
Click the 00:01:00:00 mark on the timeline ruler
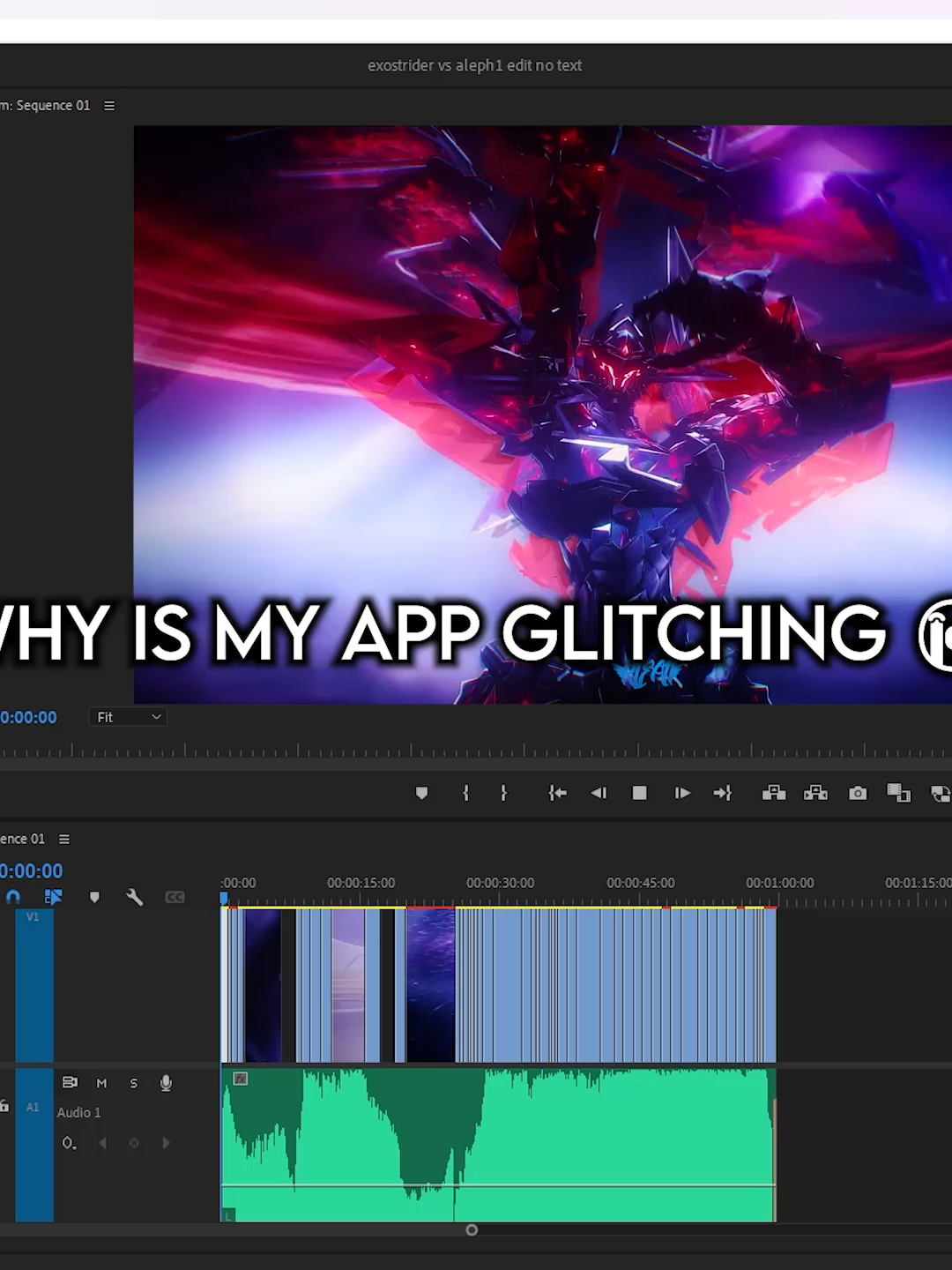pos(779,883)
